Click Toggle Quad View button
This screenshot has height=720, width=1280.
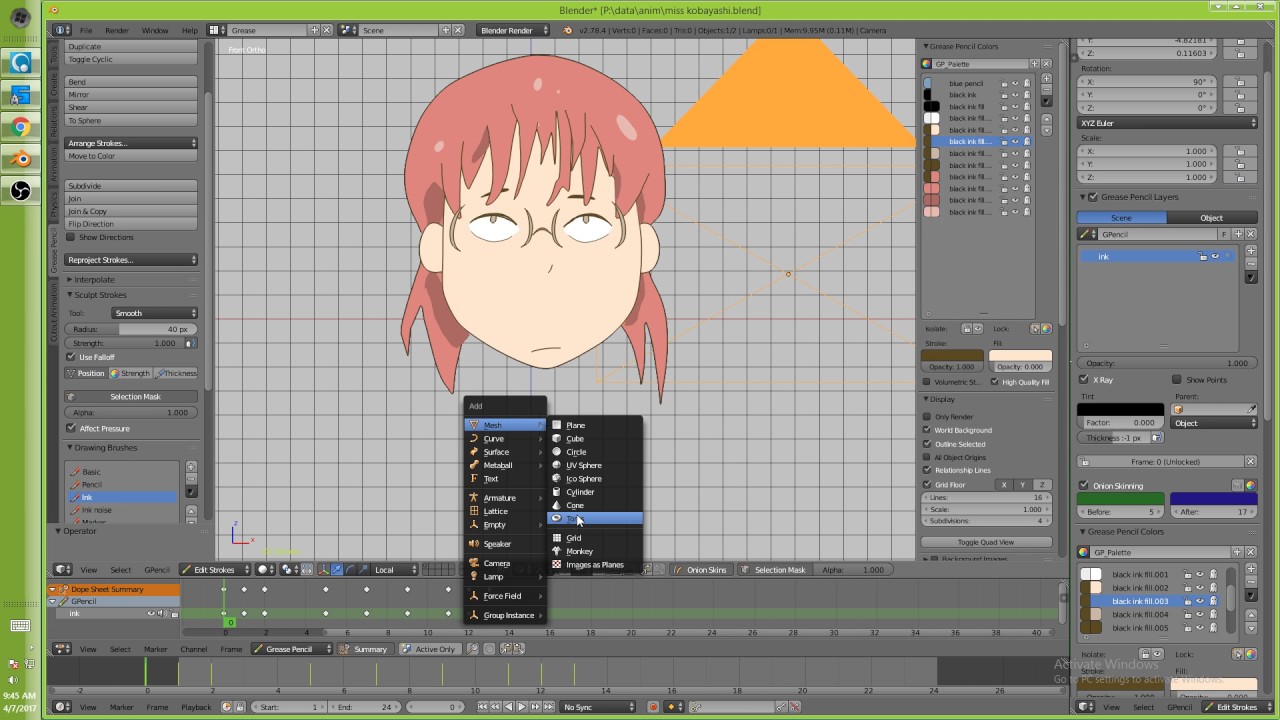[x=986, y=542]
